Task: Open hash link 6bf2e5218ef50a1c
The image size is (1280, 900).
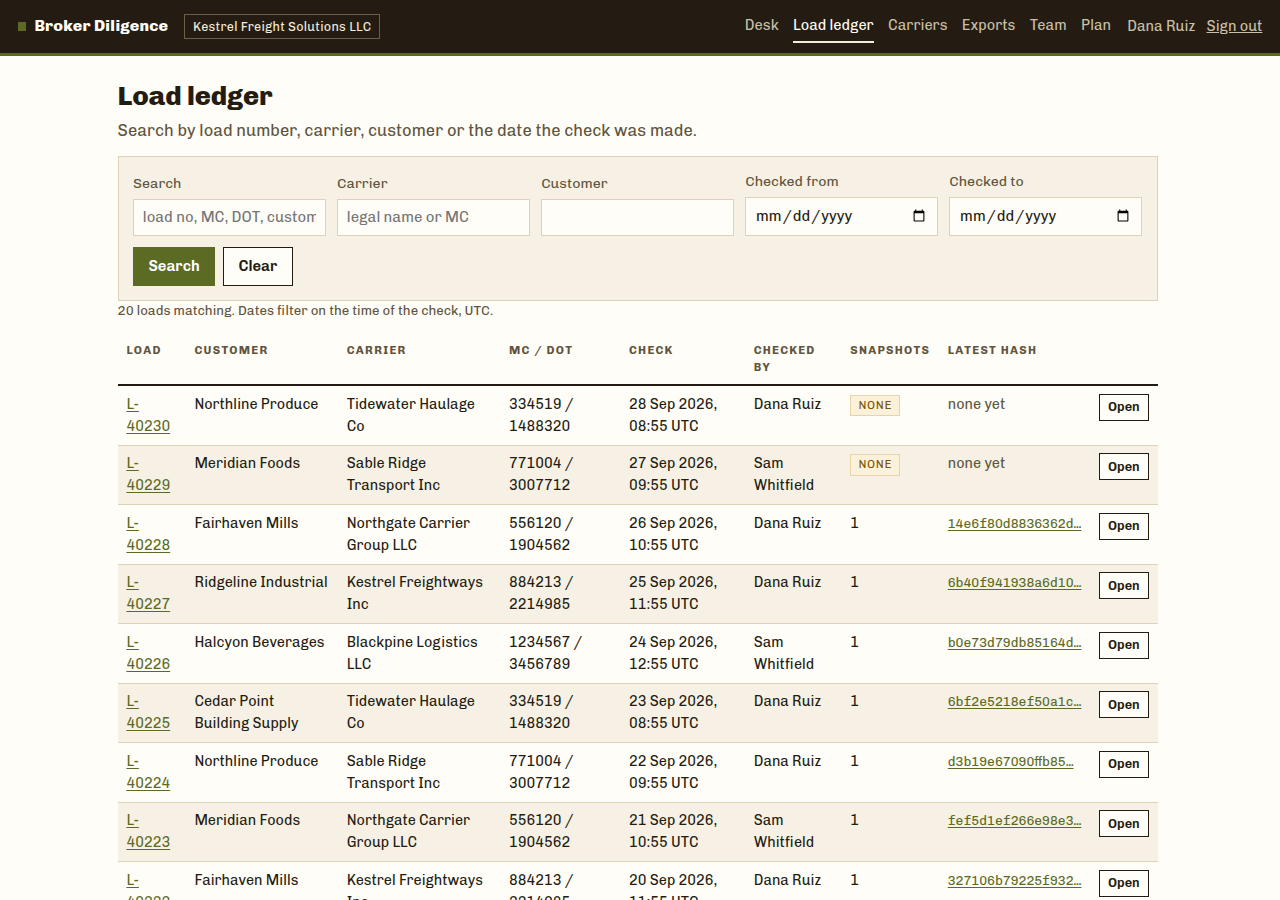Action: pos(1015,702)
